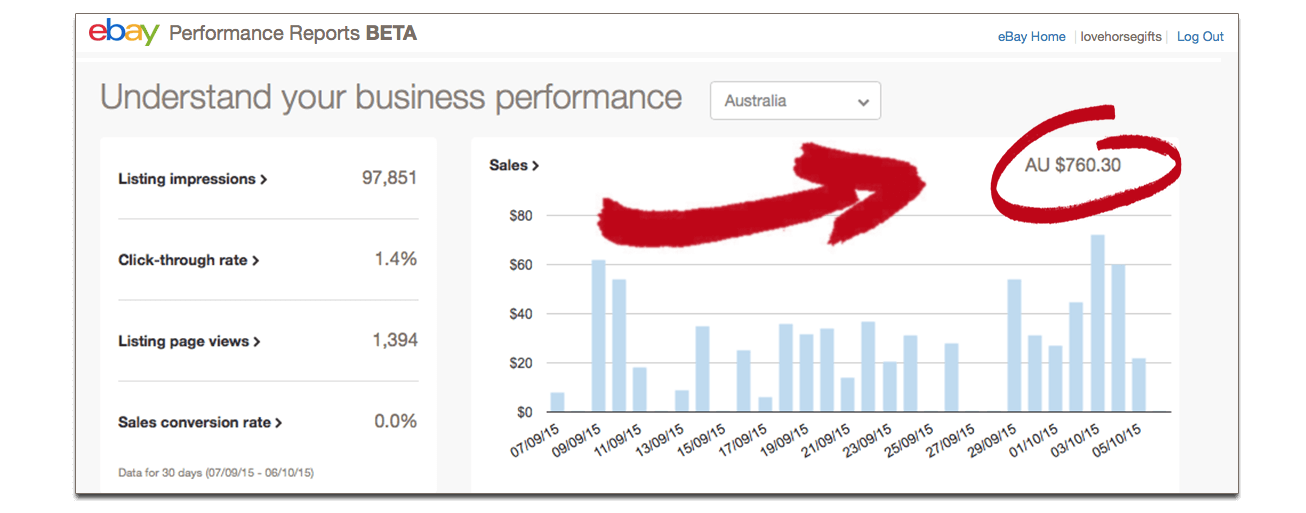The height and width of the screenshot is (513, 1306).
Task: Click the AU $760.30 sales total
Action: click(x=1073, y=165)
